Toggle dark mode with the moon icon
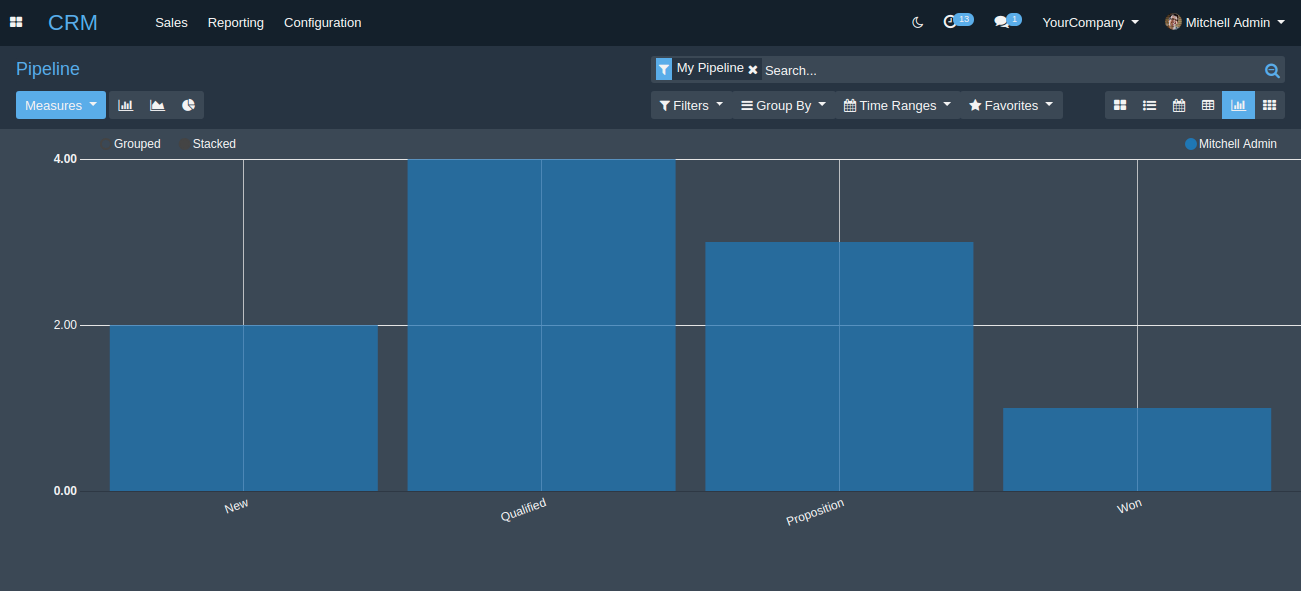The width and height of the screenshot is (1301, 591). click(x=917, y=22)
